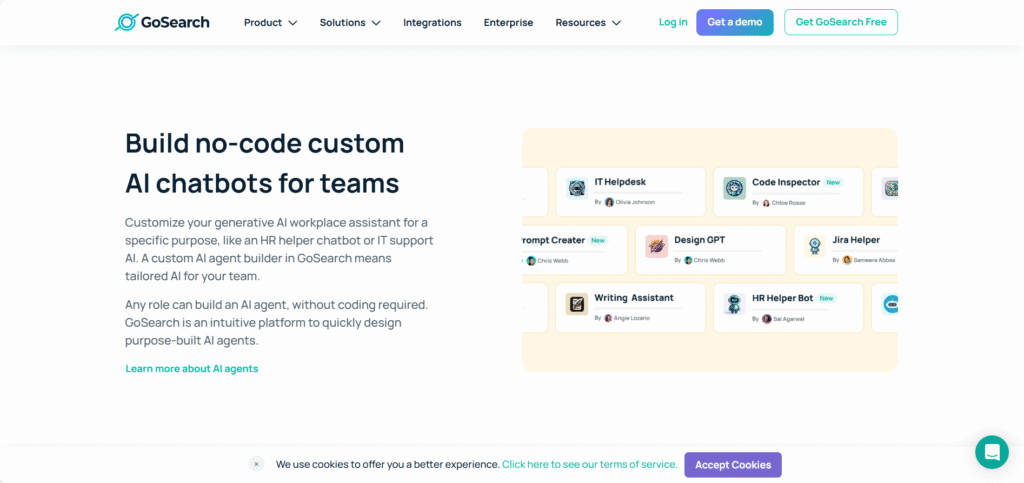Click the Jira Helper agent icon

815,246
